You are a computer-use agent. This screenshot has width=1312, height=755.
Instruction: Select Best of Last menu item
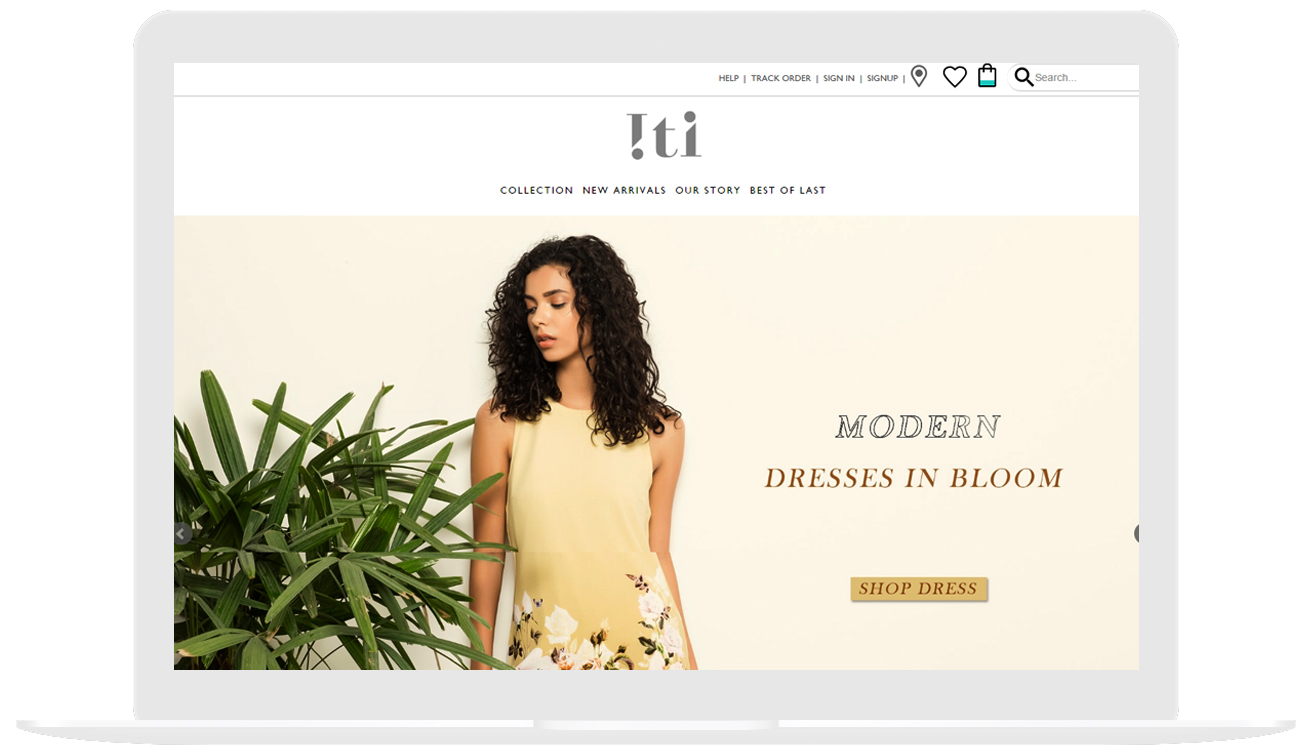pyautogui.click(x=788, y=190)
